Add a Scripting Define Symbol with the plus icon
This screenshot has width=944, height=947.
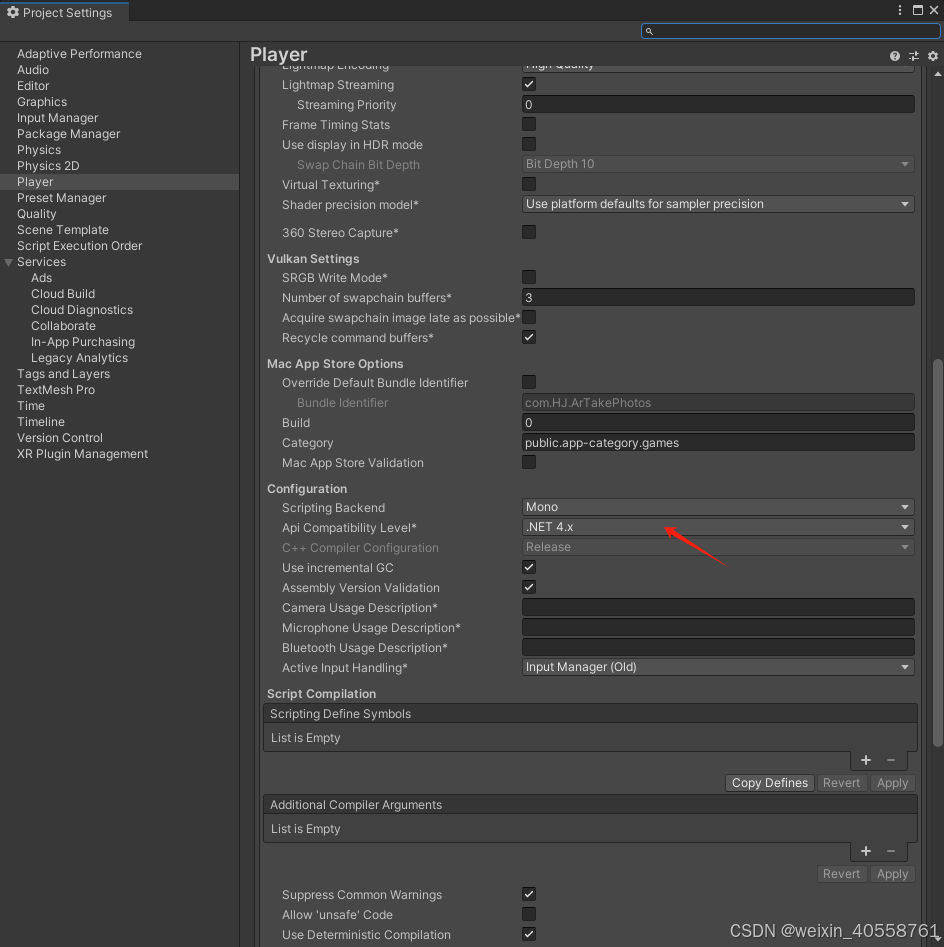(866, 760)
